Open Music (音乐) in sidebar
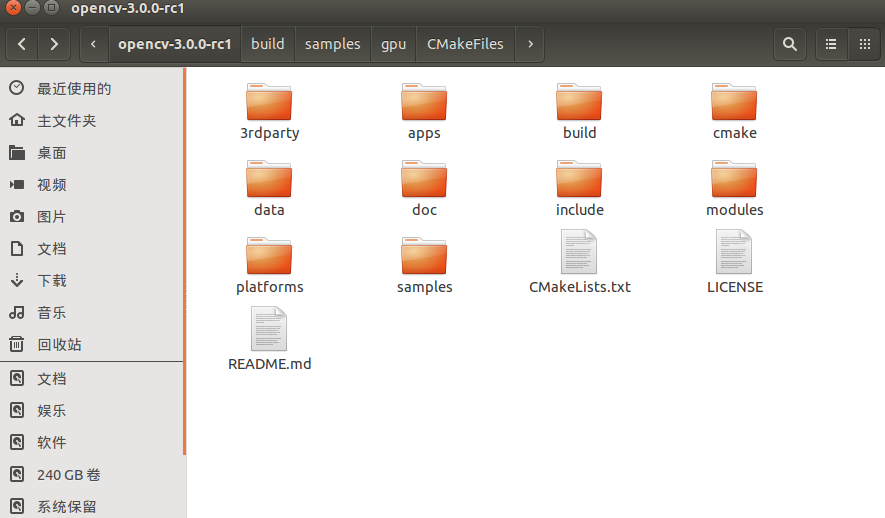 [x=91, y=313]
